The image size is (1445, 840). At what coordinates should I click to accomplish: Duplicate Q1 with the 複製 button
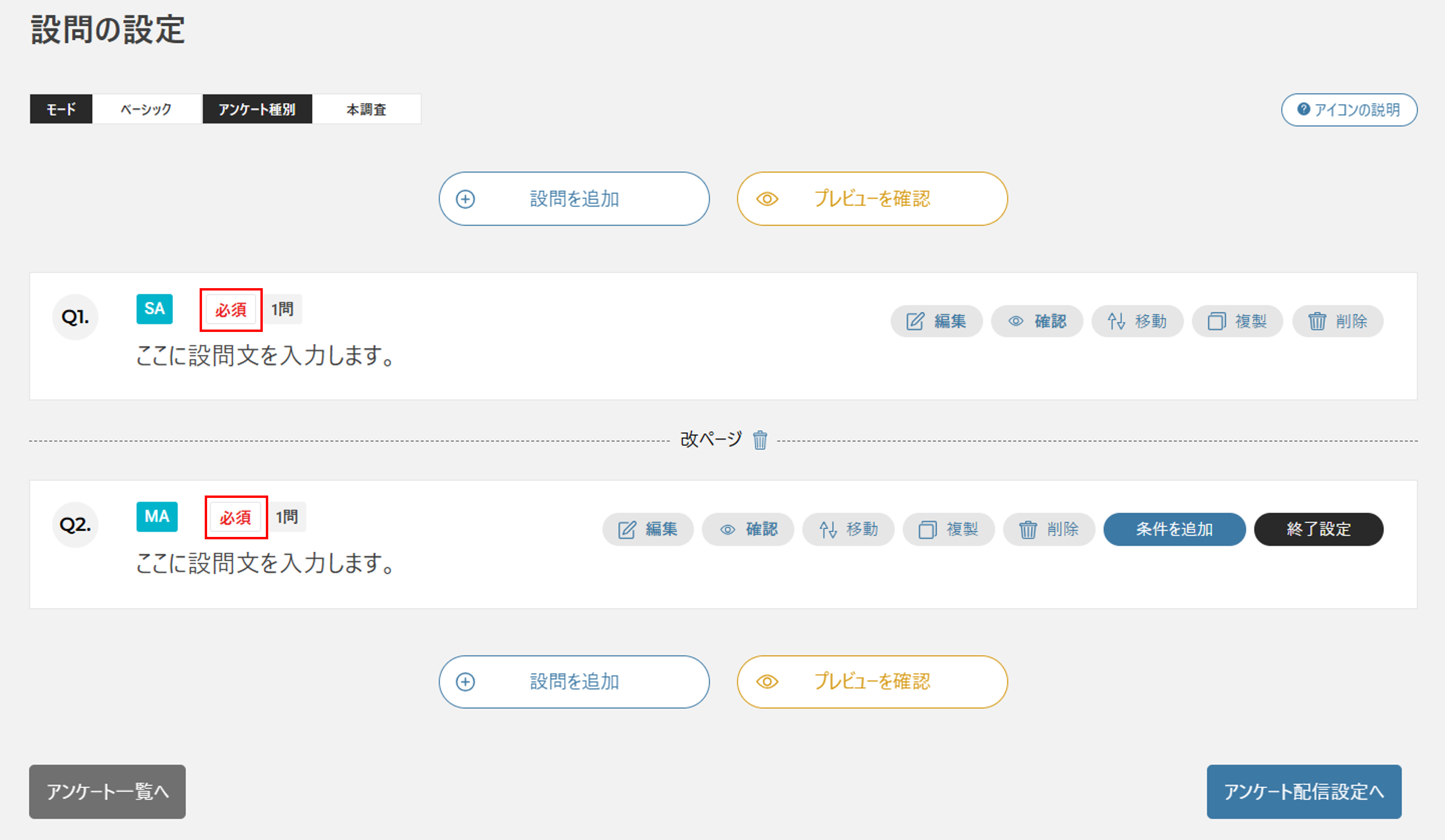1237,321
